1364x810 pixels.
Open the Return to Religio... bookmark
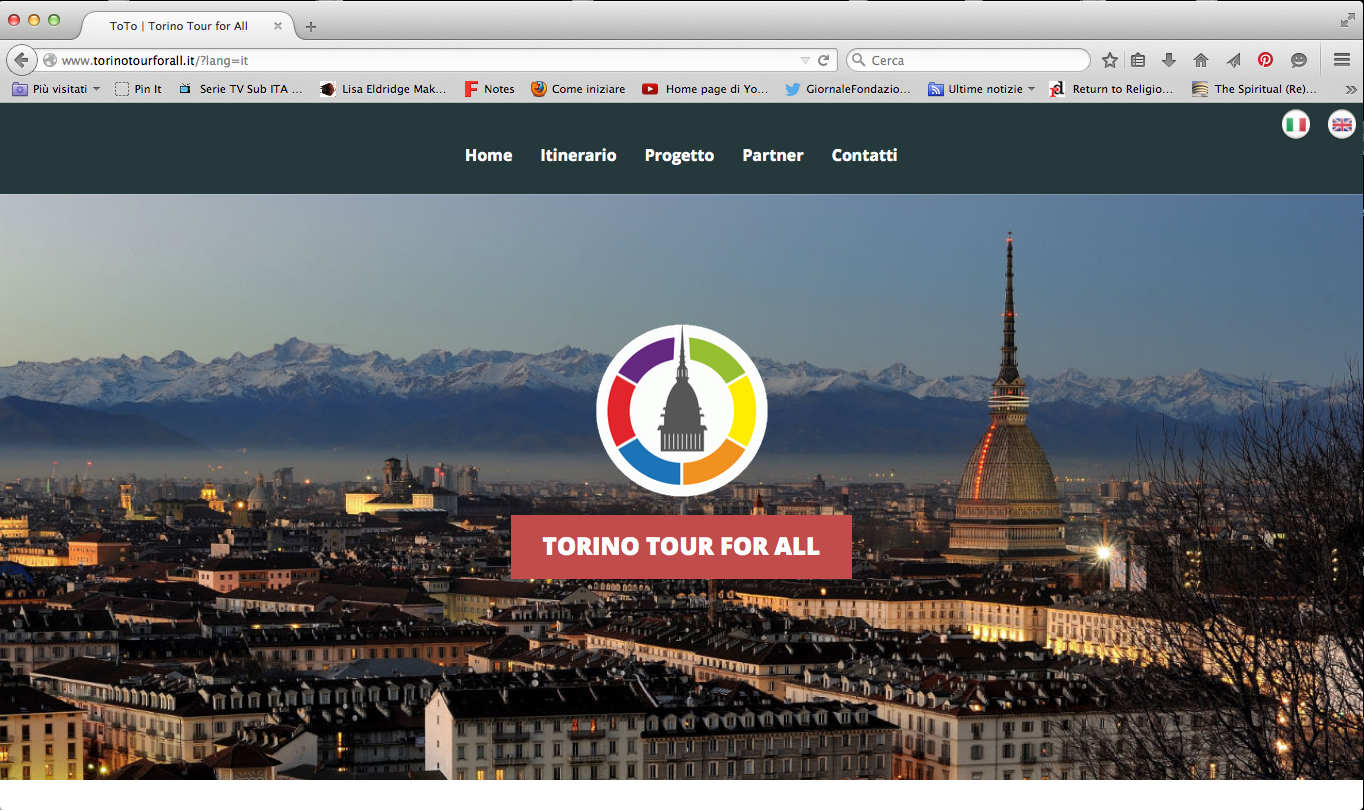1111,89
